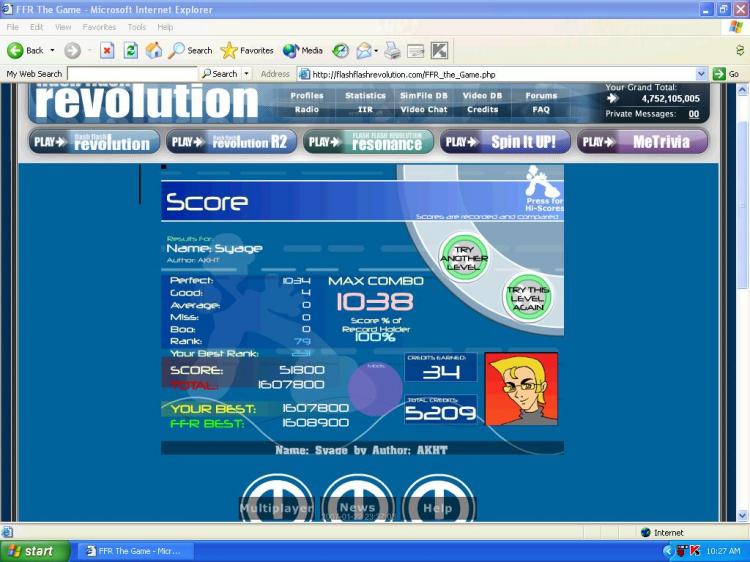Click Try Another Level button
This screenshot has height=562, width=750.
[463, 258]
